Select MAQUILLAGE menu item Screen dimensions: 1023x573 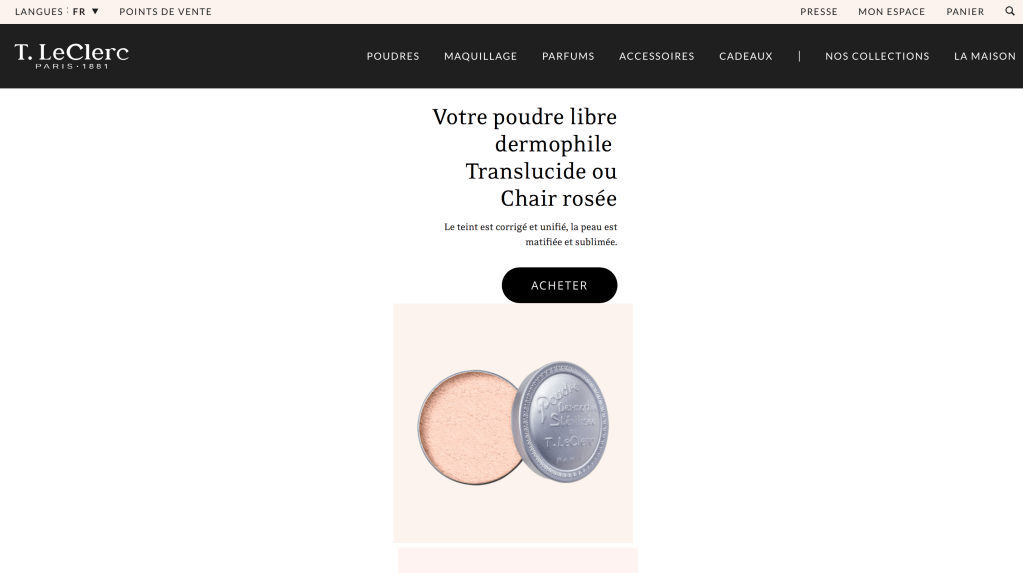(480, 56)
